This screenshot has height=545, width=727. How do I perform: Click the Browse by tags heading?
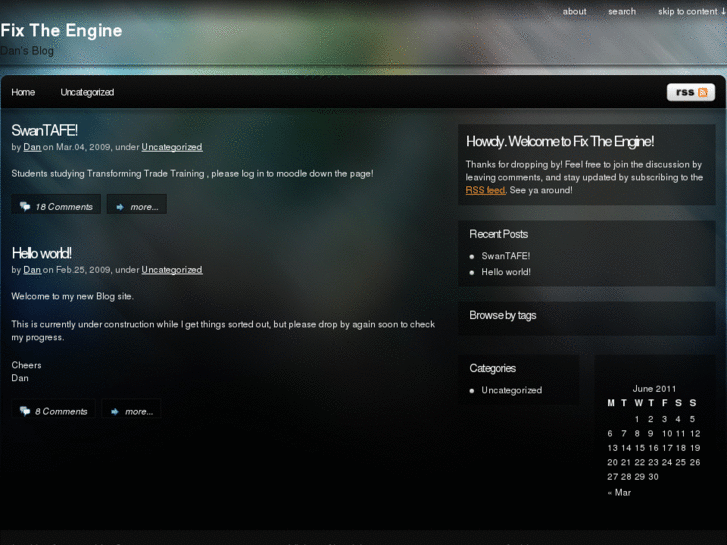pos(503,315)
